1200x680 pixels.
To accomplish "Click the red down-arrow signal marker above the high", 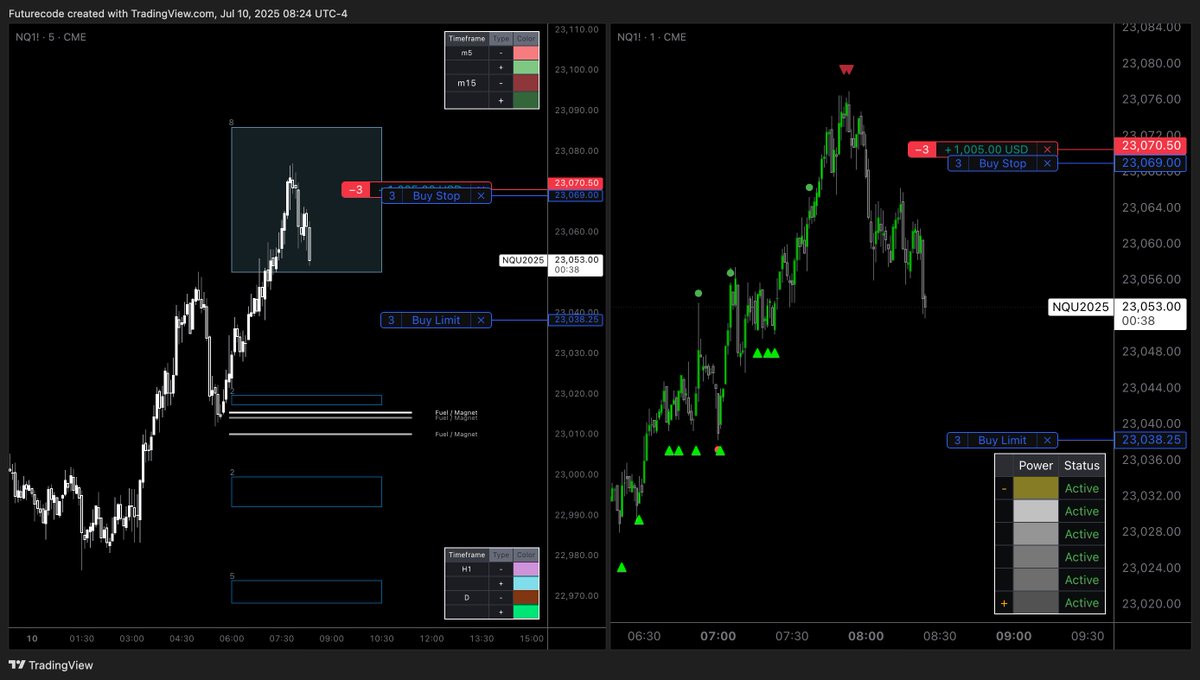I will pos(846,69).
